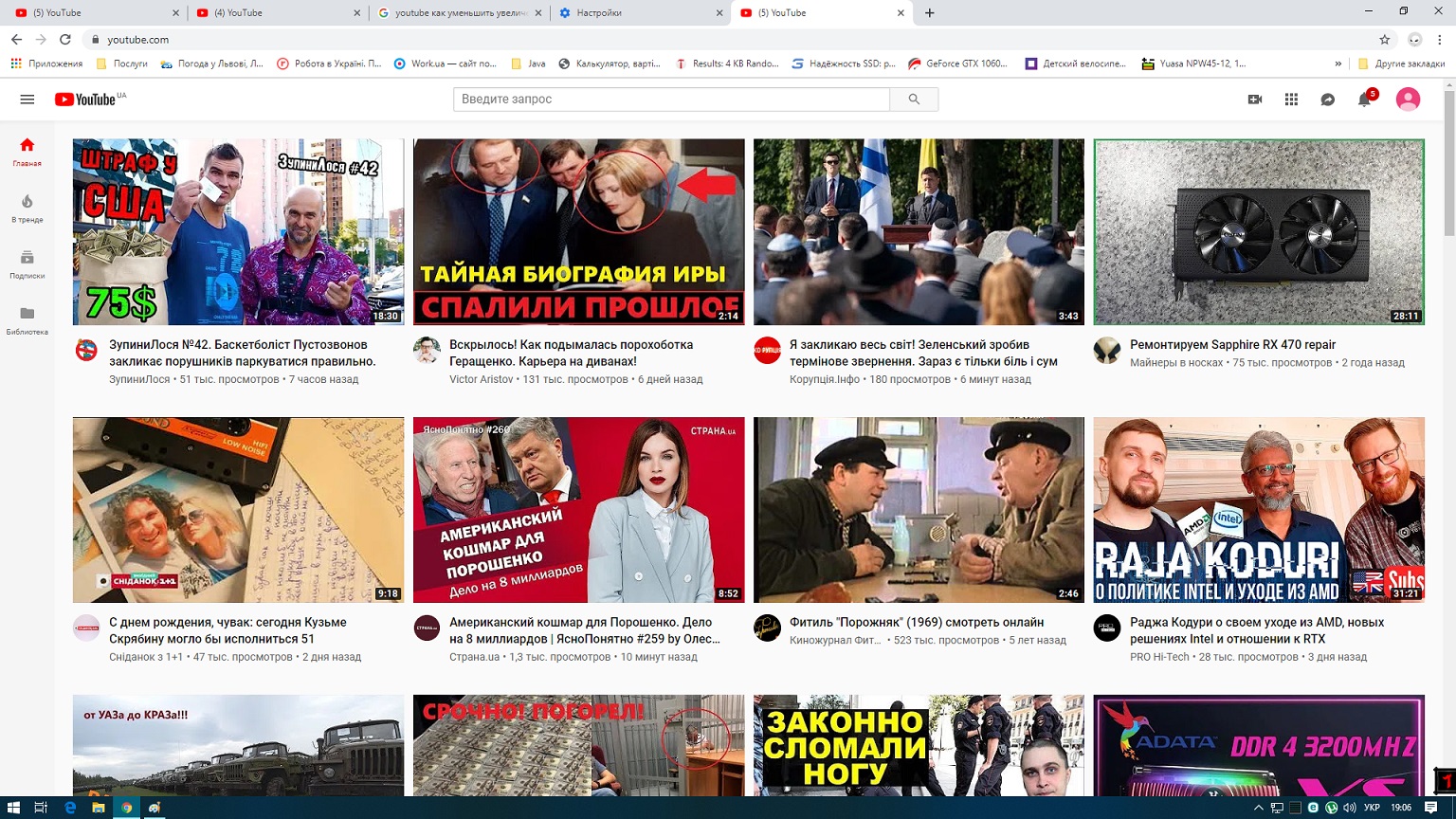Open Страна.ua channel avatar
Image resolution: width=1456 pixels, height=819 pixels.
pyautogui.click(x=427, y=628)
